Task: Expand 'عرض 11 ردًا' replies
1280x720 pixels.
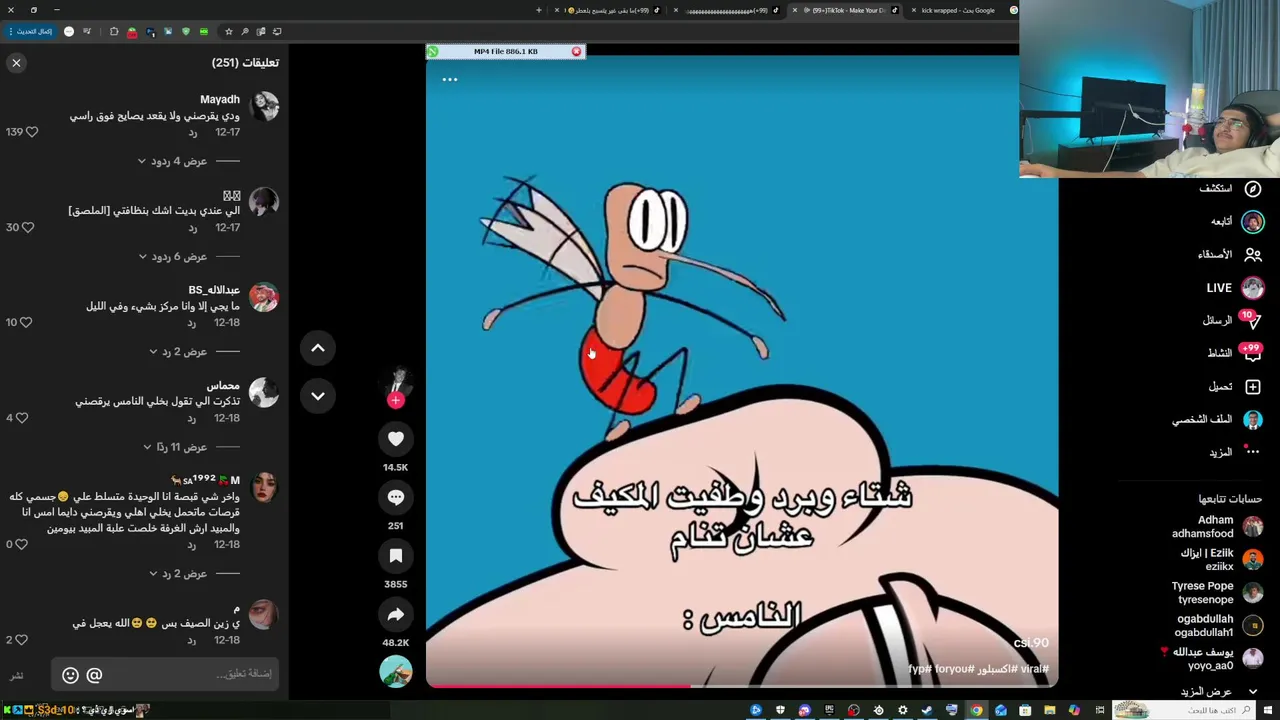Action: pos(176,447)
